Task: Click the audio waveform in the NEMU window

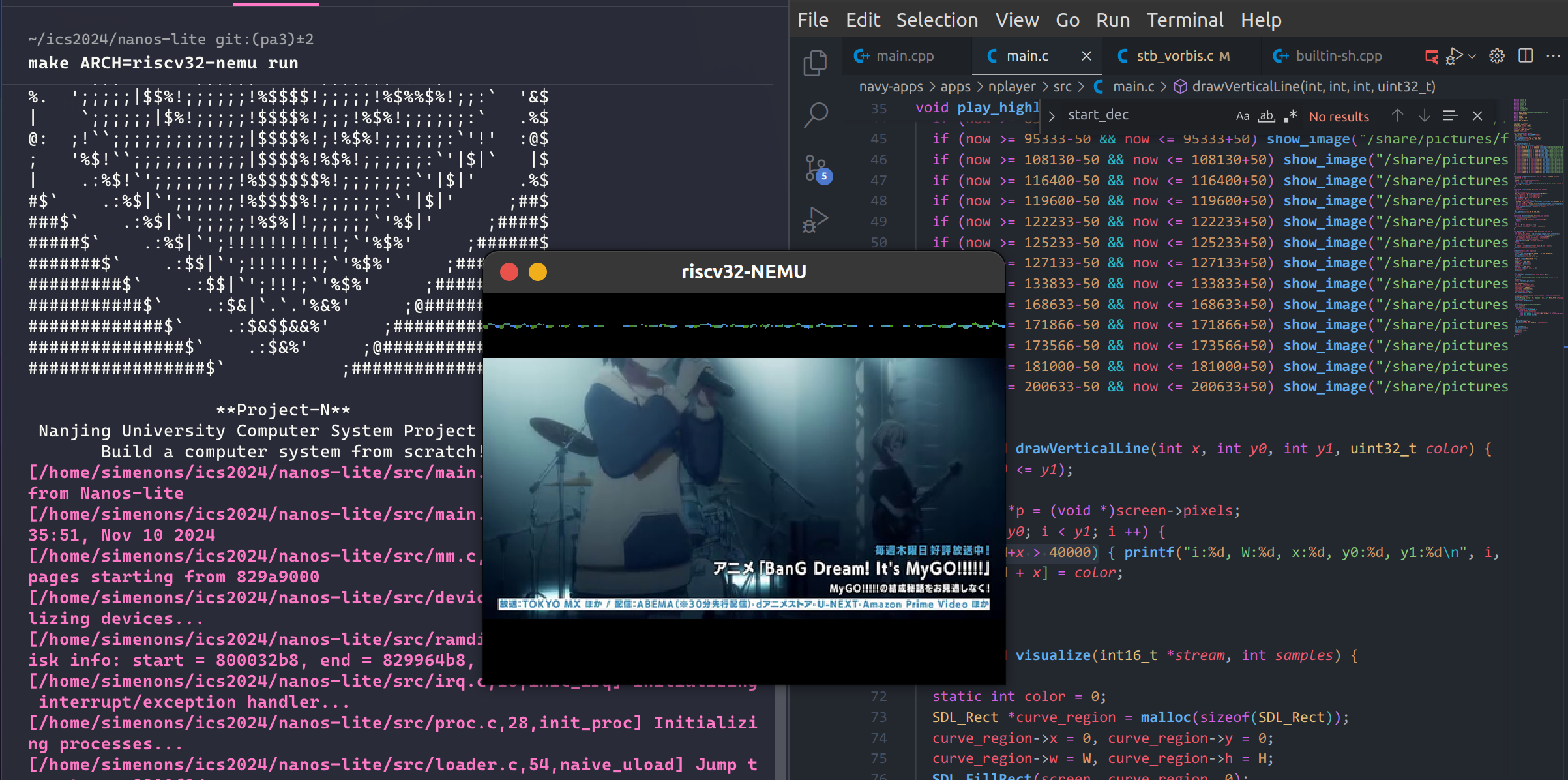Action: (743, 325)
